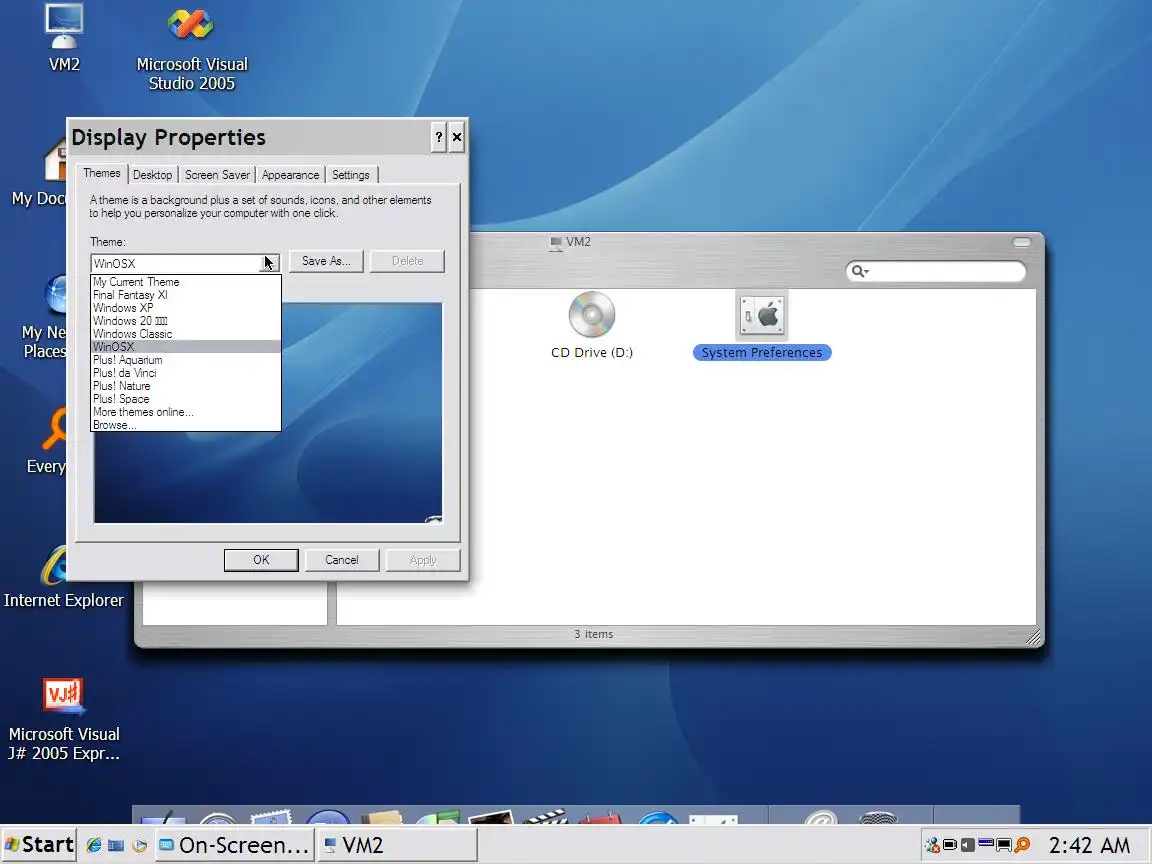Choose My Current Theme from the list
This screenshot has width=1152, height=864.
click(185, 282)
